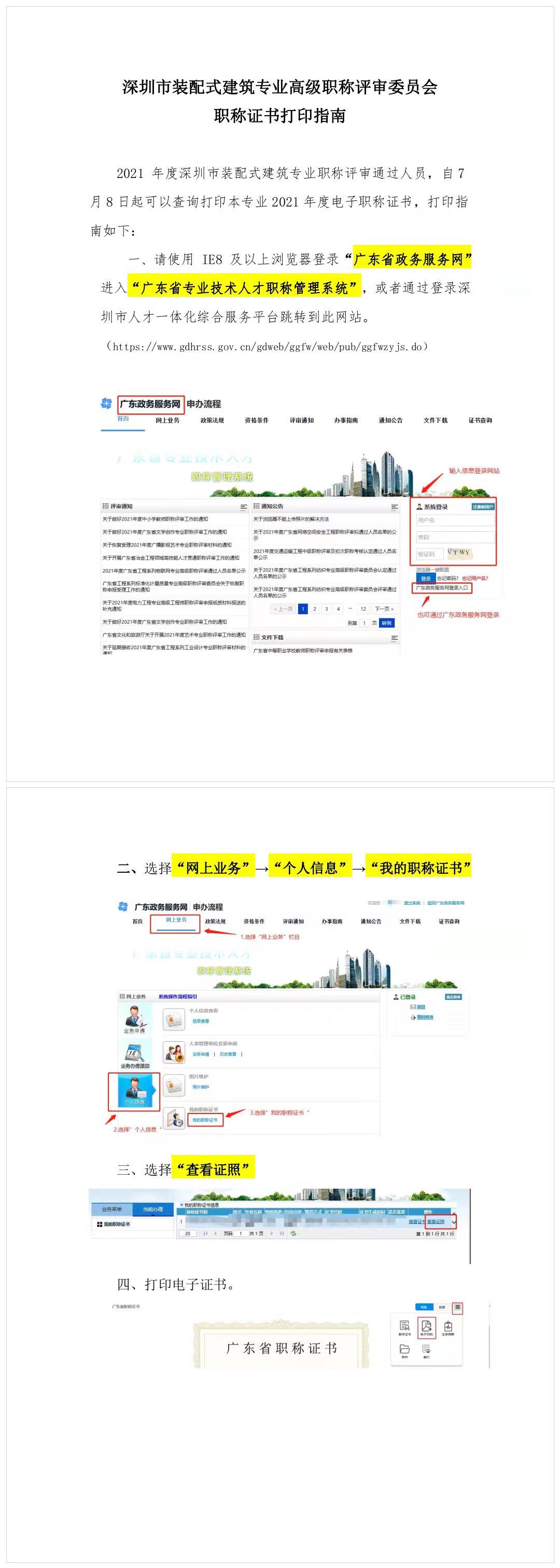Open 证书查询 menu in first screenshot
This screenshot has height=1568, width=560.
[480, 420]
